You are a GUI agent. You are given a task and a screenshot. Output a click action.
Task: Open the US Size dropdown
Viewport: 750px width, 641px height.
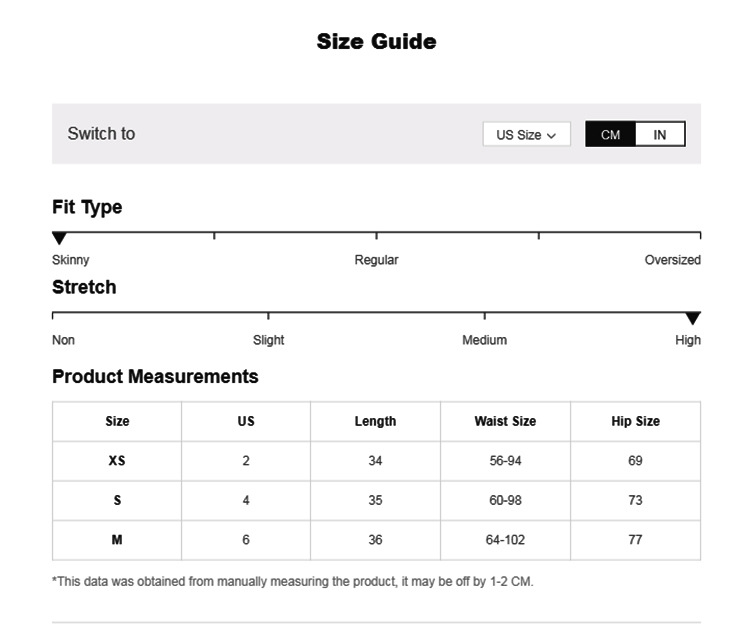pos(526,135)
